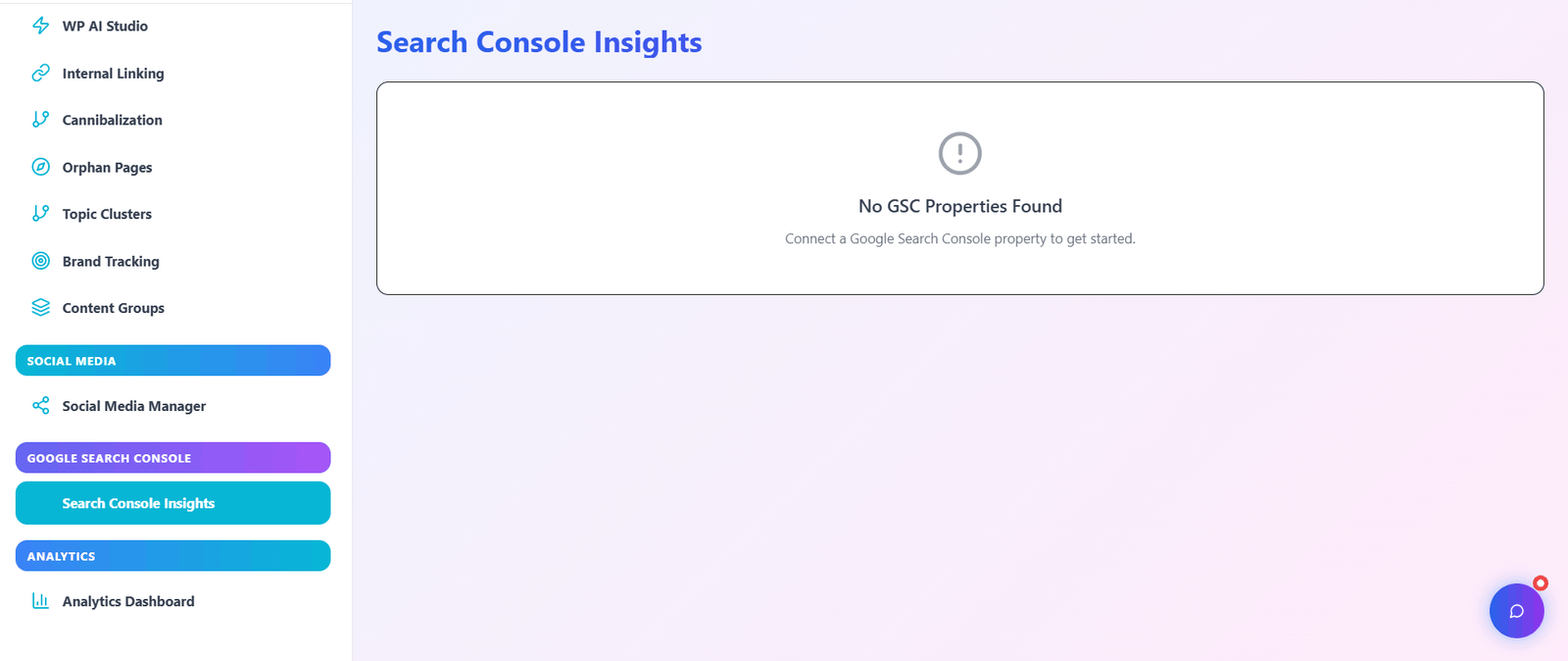Click the Internal Linking menu entry
The height and width of the screenshot is (661, 1568).
(113, 73)
